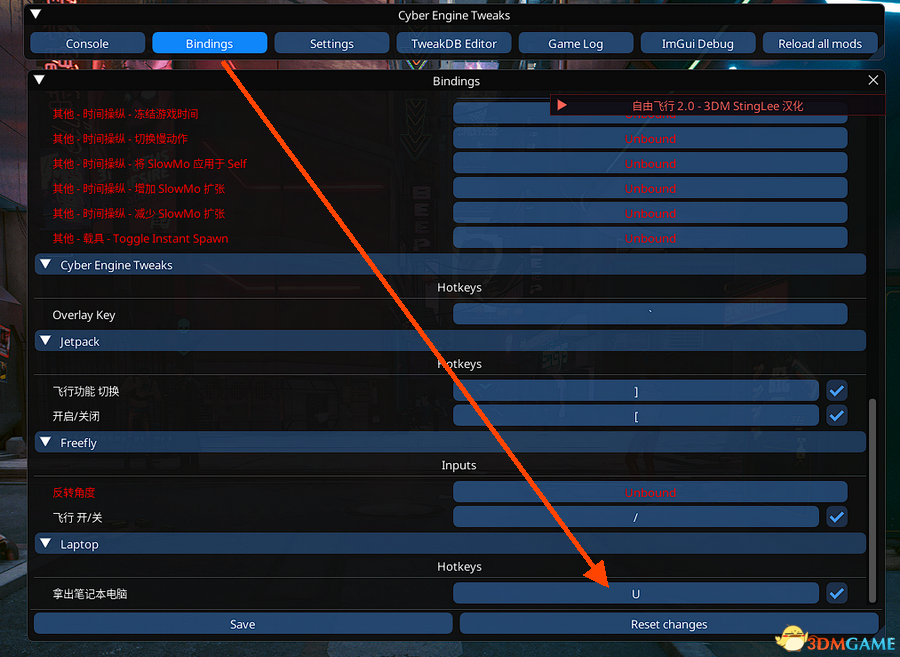Collapse the Cyber Engine Tweaks main window triangle
This screenshot has width=900, height=657.
pos(36,14)
